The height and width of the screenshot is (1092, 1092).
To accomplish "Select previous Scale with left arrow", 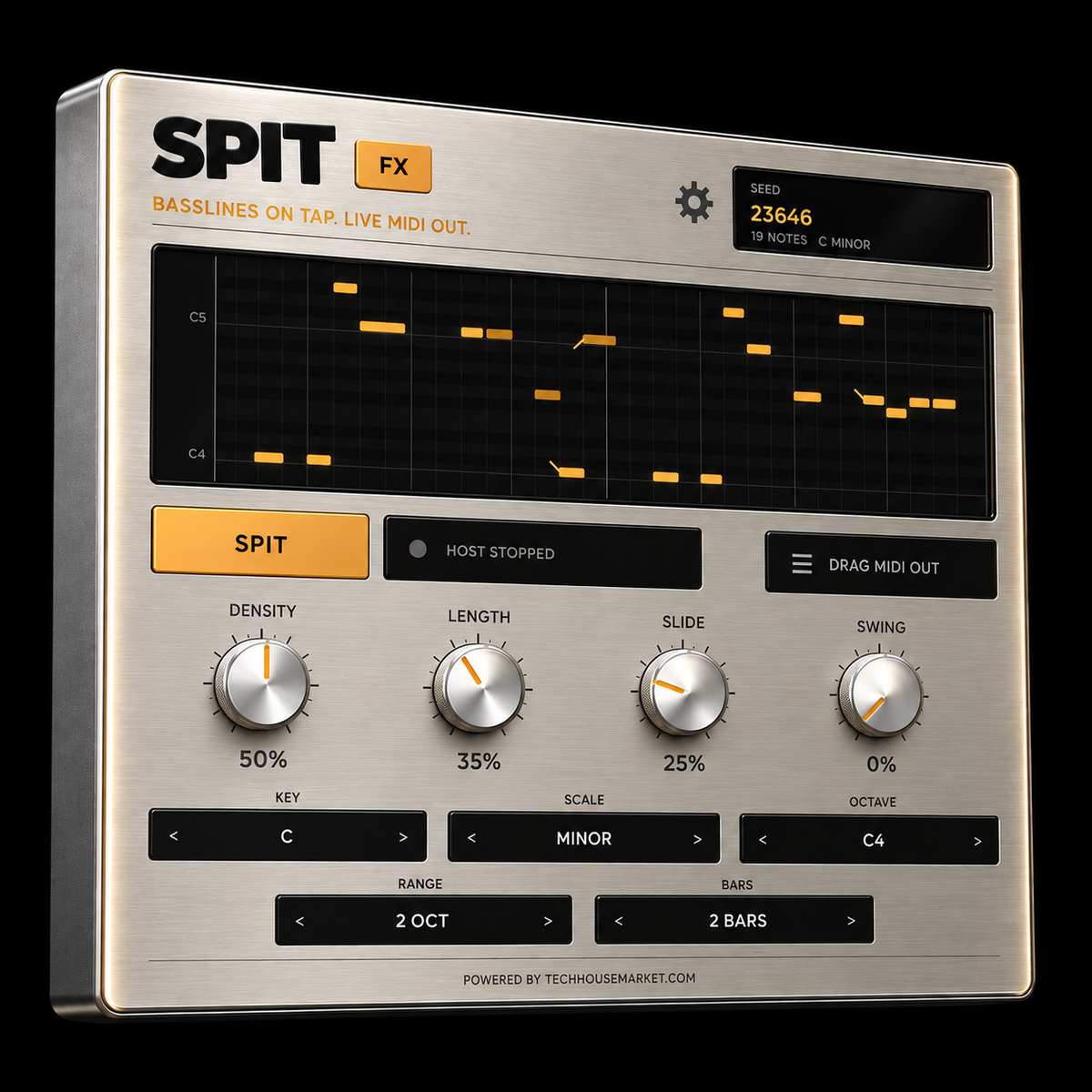I will coord(471,838).
